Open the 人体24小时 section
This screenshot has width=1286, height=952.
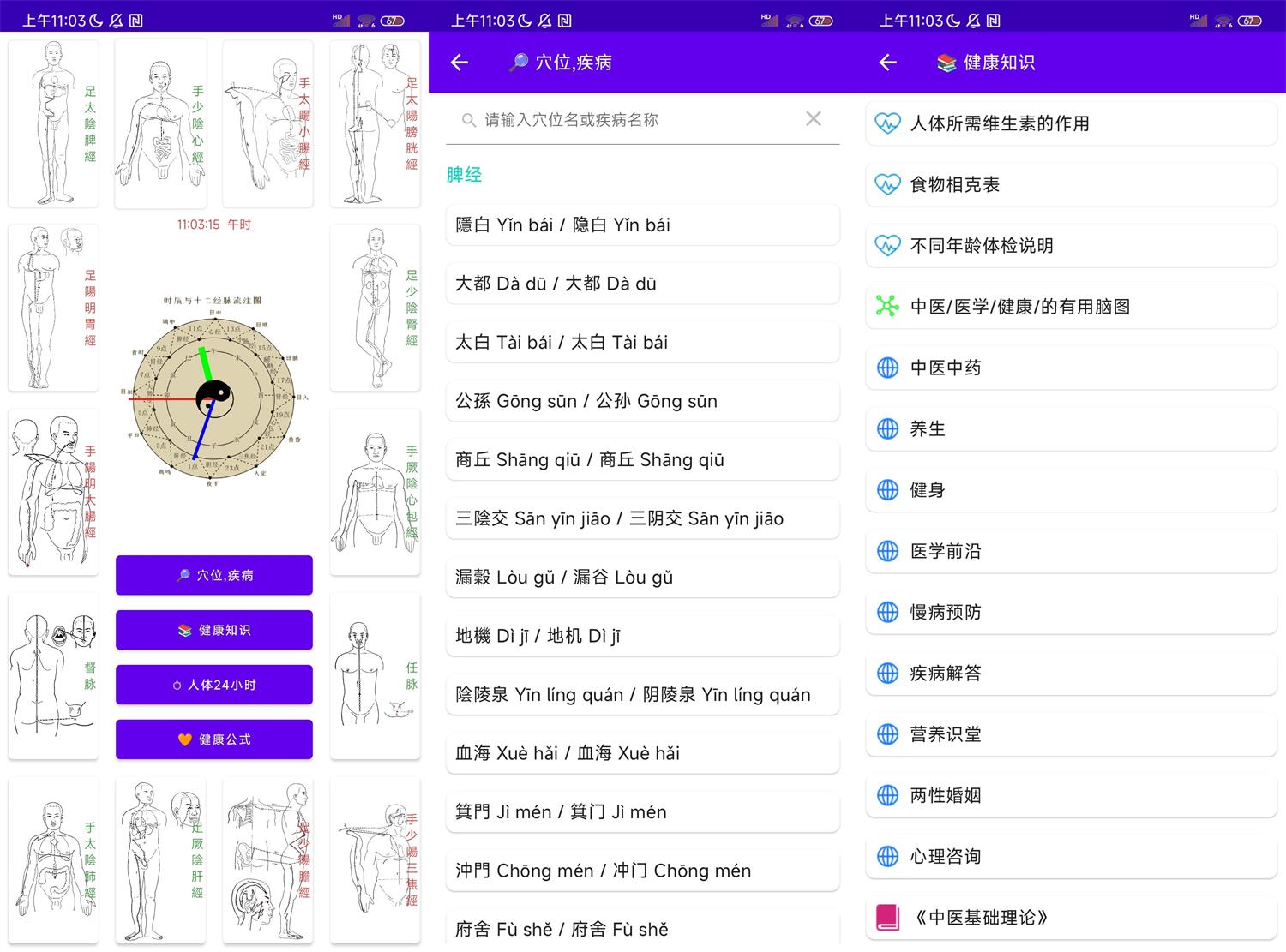[x=213, y=685]
